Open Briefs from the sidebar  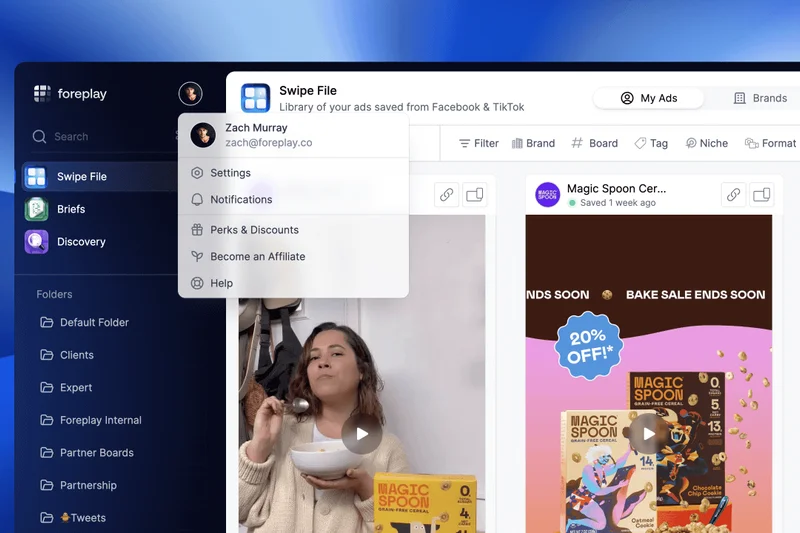click(x=71, y=209)
